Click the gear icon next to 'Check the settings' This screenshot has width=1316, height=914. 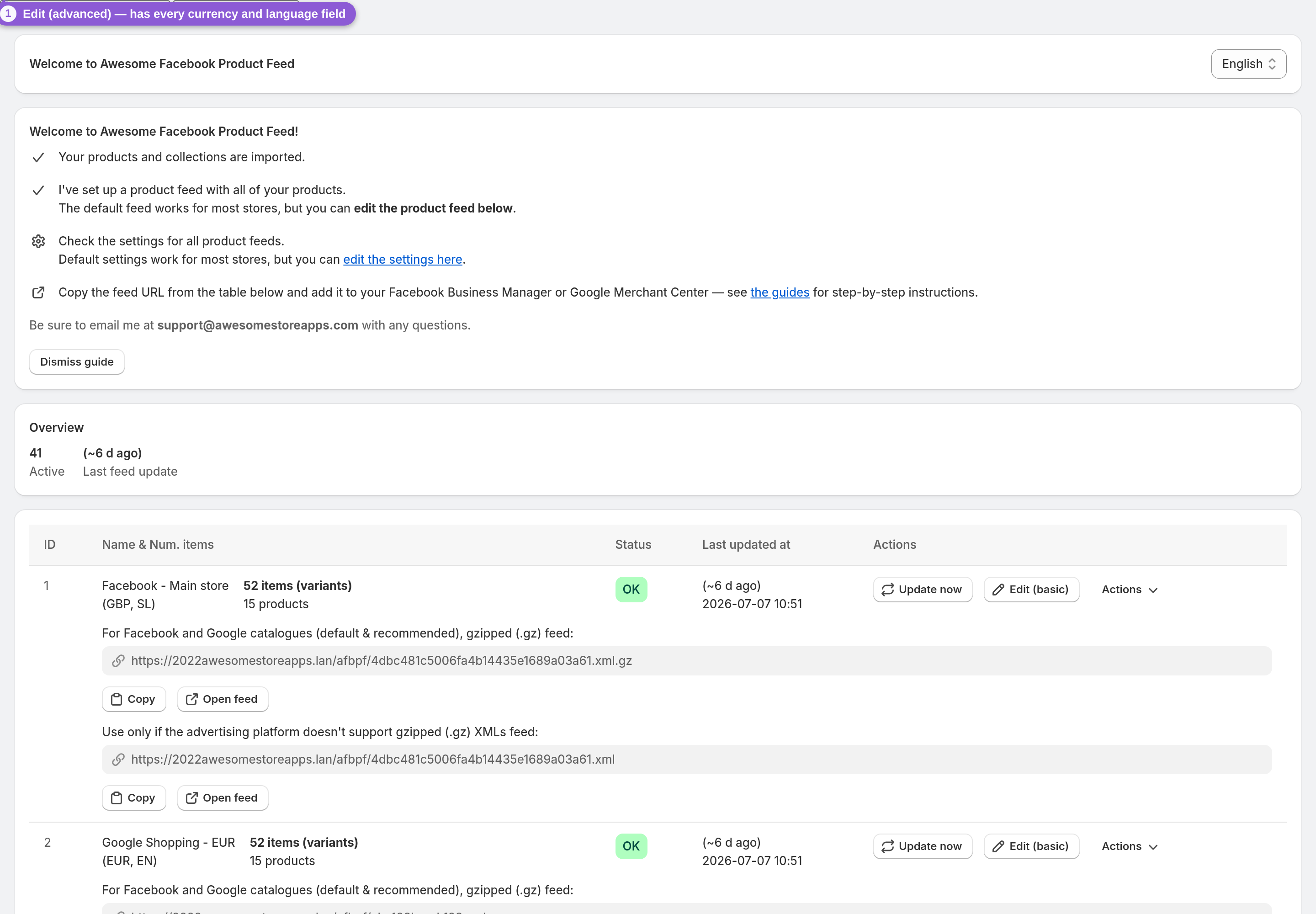click(38, 241)
